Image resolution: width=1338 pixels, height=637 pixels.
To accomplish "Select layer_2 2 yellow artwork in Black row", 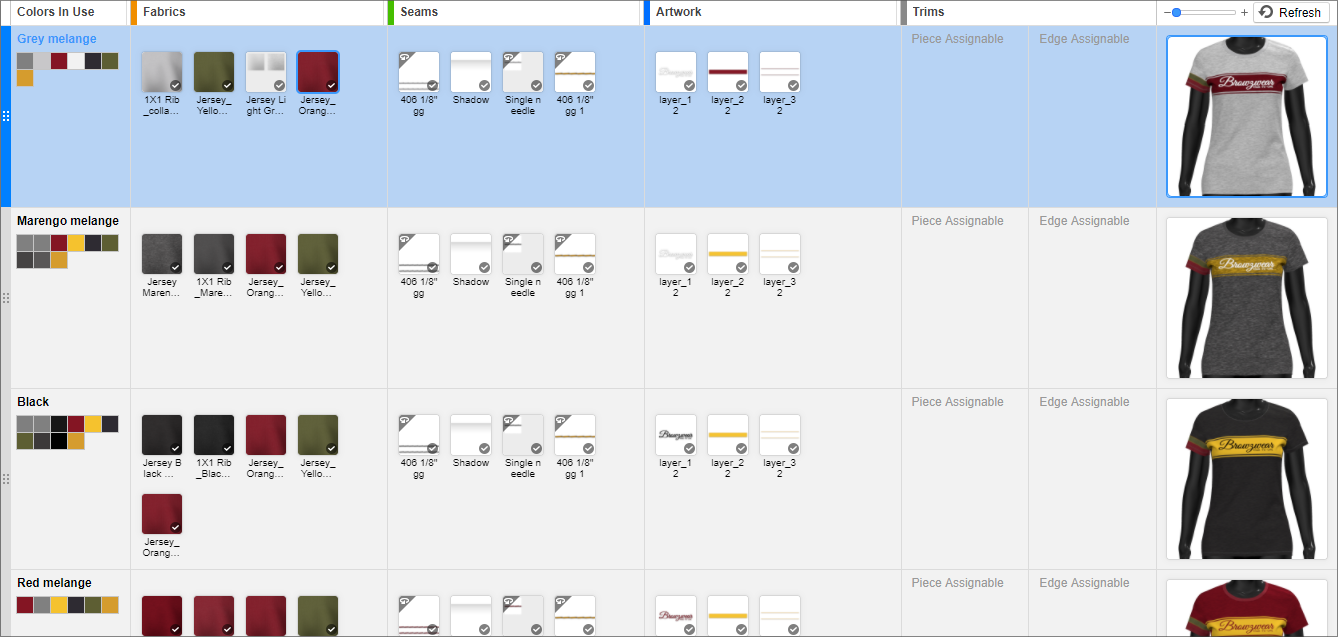I will tap(728, 435).
